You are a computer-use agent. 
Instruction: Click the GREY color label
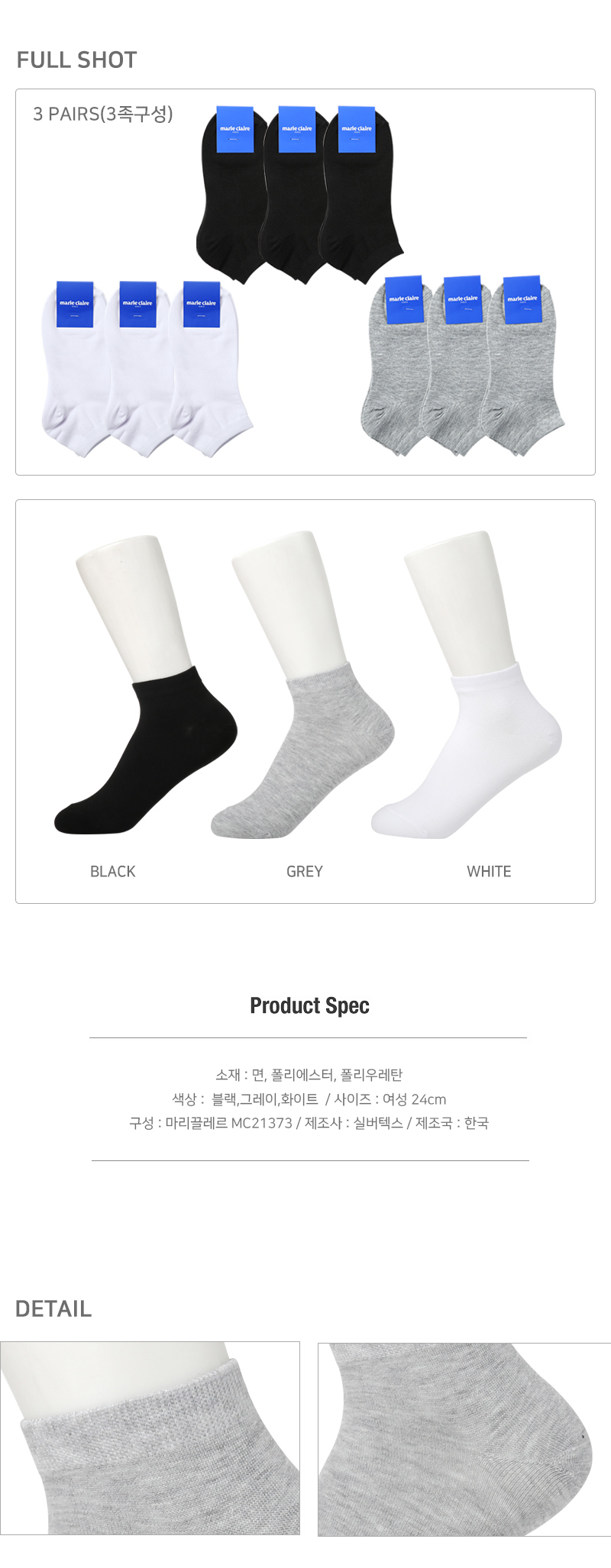[305, 871]
